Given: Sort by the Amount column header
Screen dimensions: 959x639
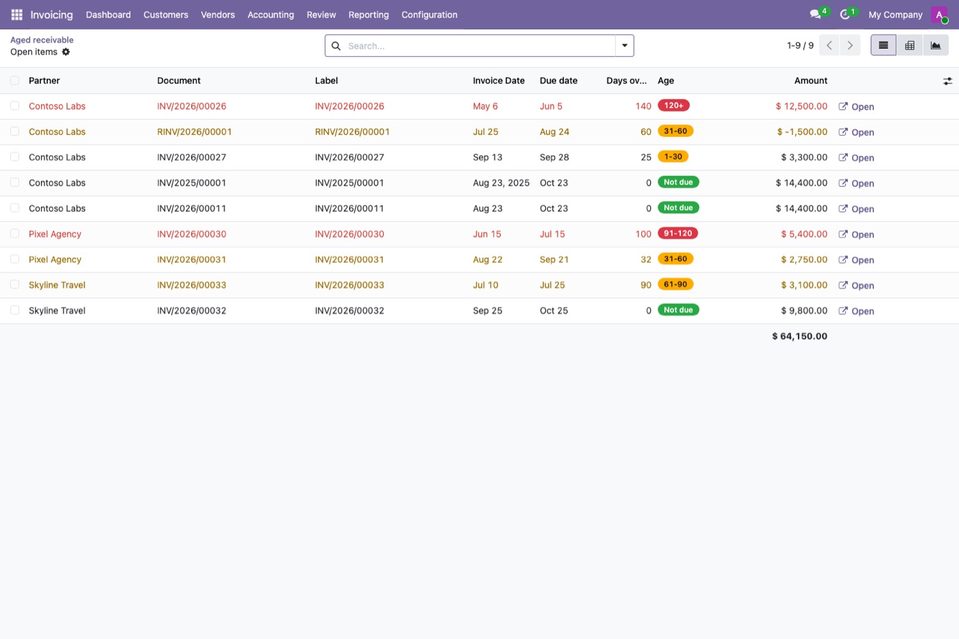Looking at the screenshot, I should (x=810, y=81).
